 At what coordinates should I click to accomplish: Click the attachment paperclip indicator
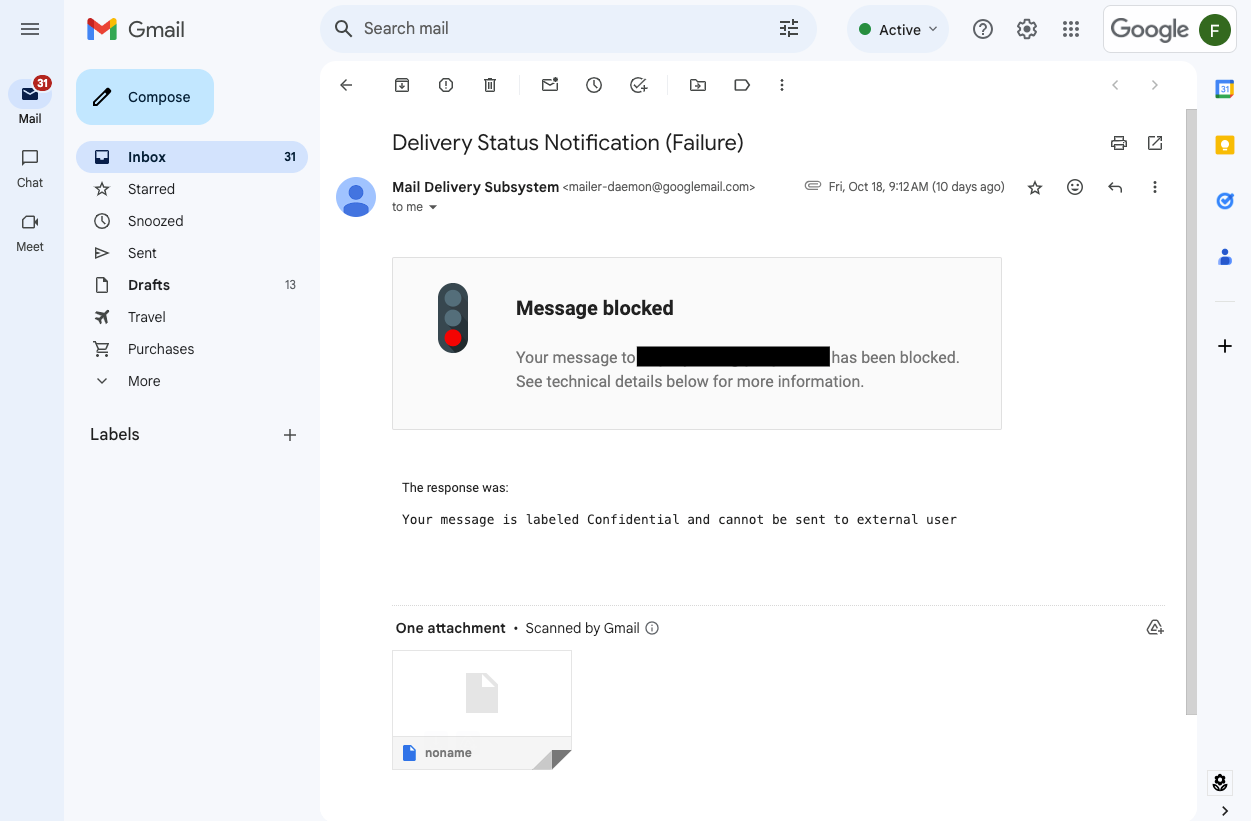tap(813, 186)
